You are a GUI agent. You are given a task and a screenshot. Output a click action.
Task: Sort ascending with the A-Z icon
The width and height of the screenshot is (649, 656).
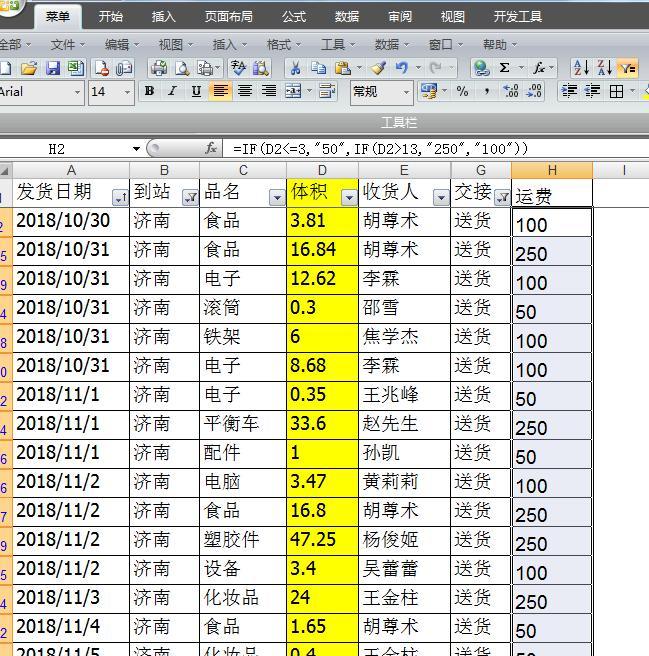[x=581, y=68]
